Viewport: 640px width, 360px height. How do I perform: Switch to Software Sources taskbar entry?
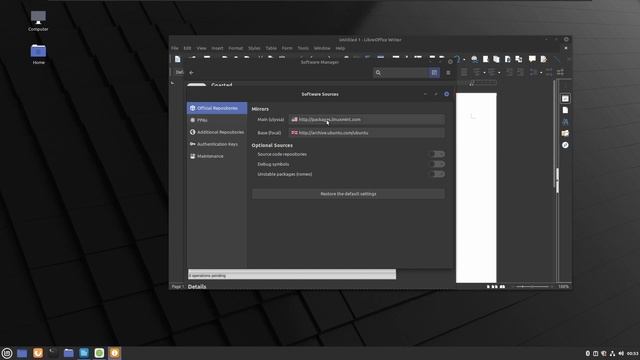pos(115,353)
